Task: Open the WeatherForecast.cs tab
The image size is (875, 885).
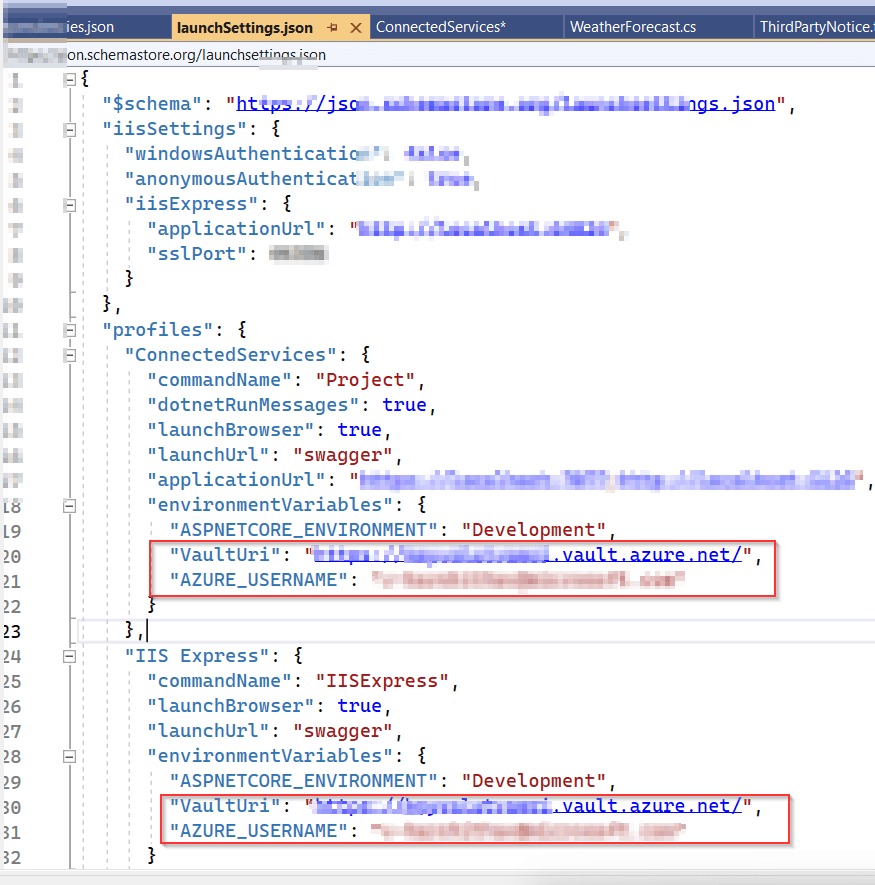Action: point(635,27)
